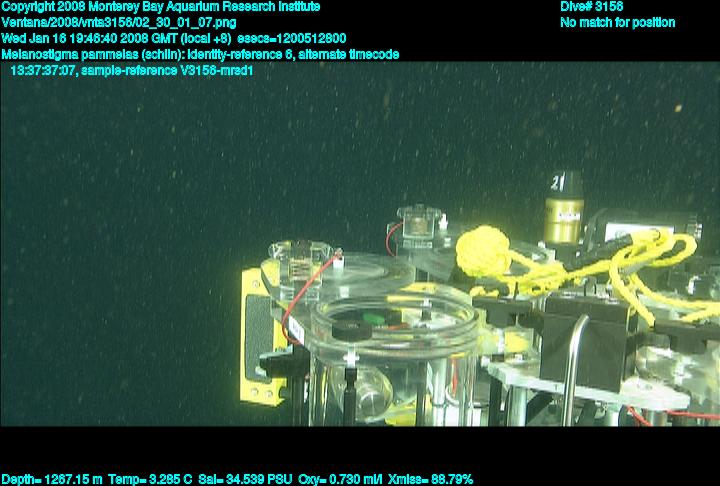Click the 'Dive# 3156' label
This screenshot has height=486, width=720.
(x=591, y=7)
